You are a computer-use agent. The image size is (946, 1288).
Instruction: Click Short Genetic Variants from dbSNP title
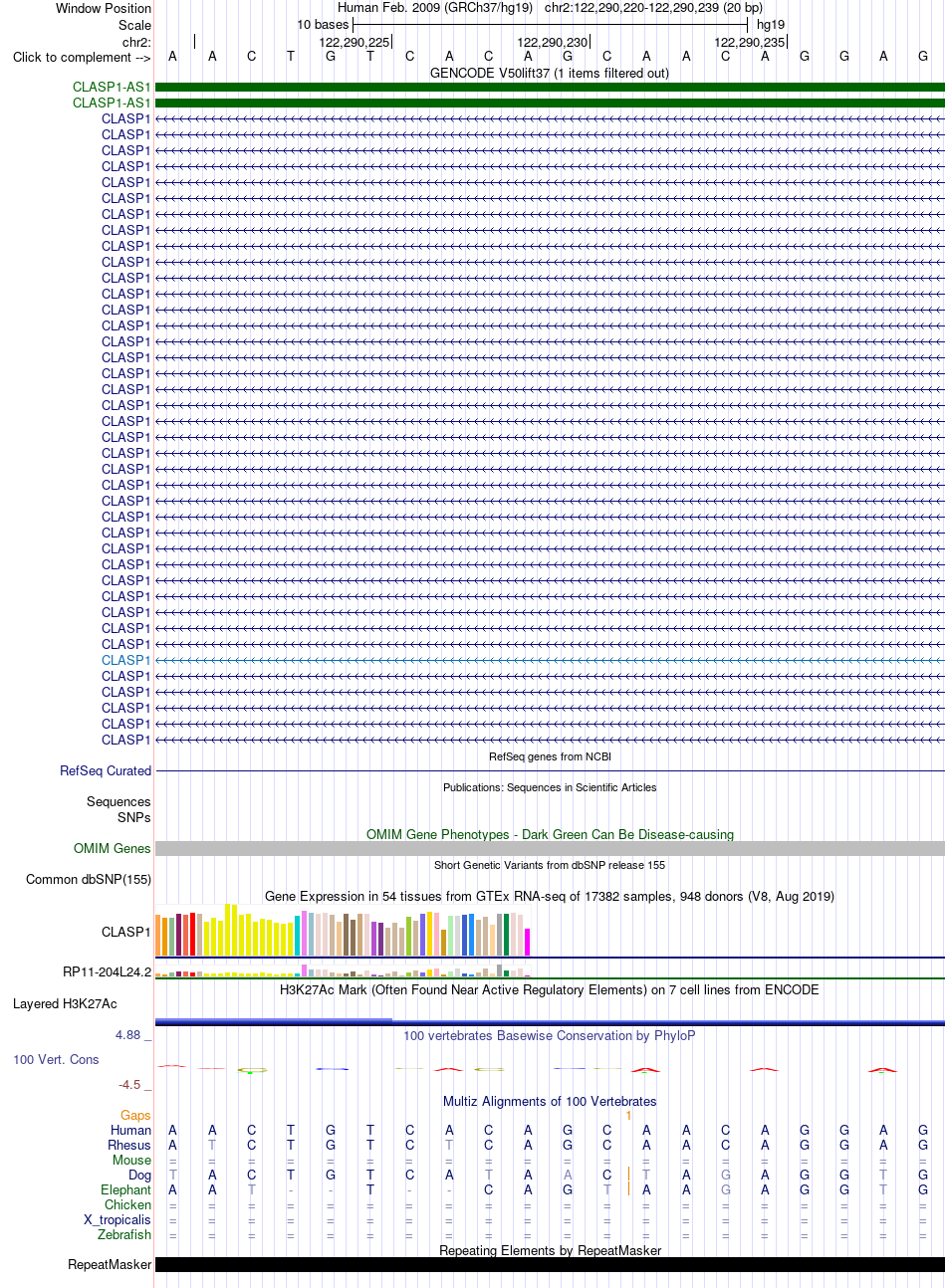pos(550,865)
